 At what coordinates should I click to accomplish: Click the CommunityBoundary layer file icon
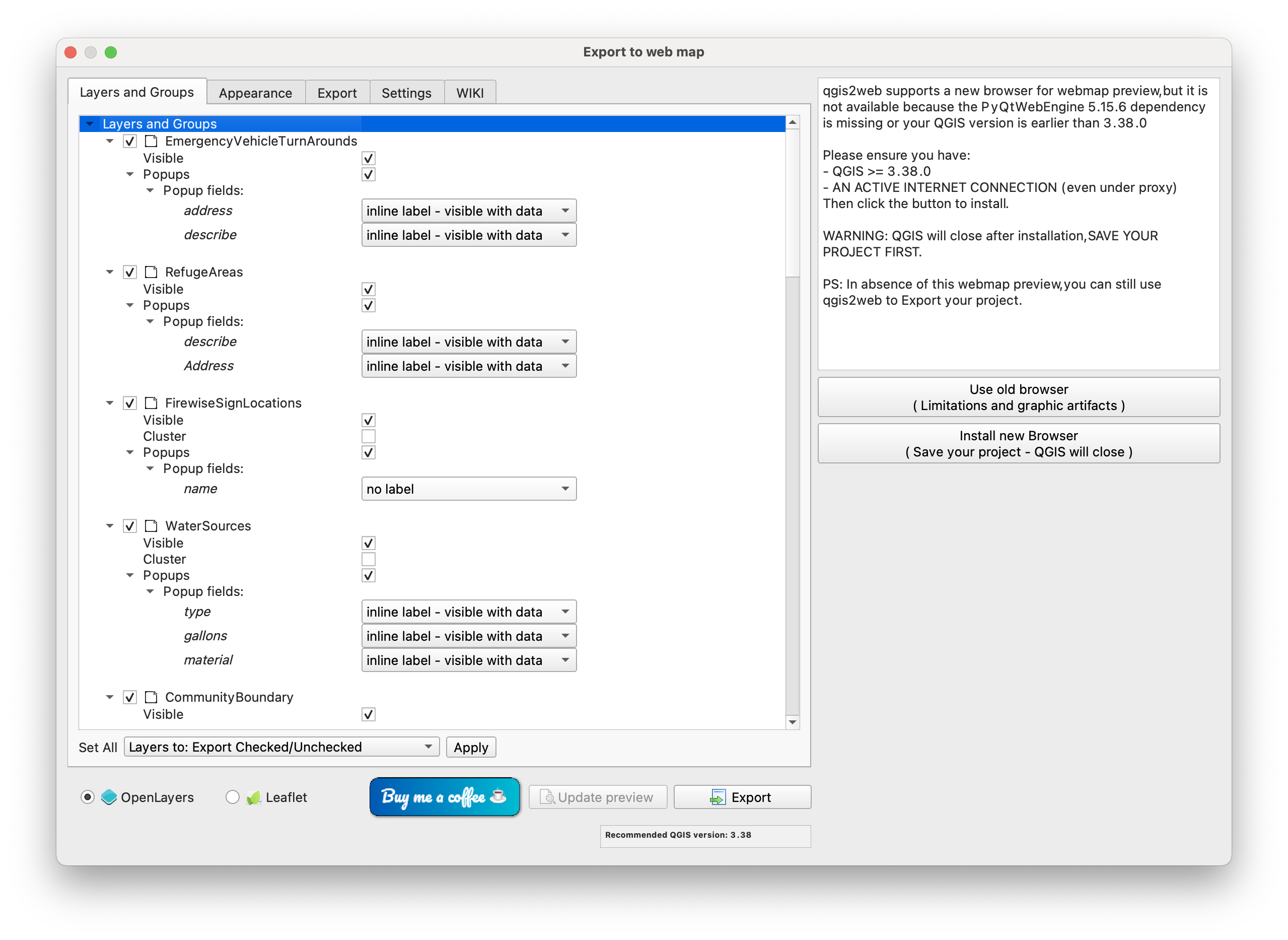click(x=151, y=697)
